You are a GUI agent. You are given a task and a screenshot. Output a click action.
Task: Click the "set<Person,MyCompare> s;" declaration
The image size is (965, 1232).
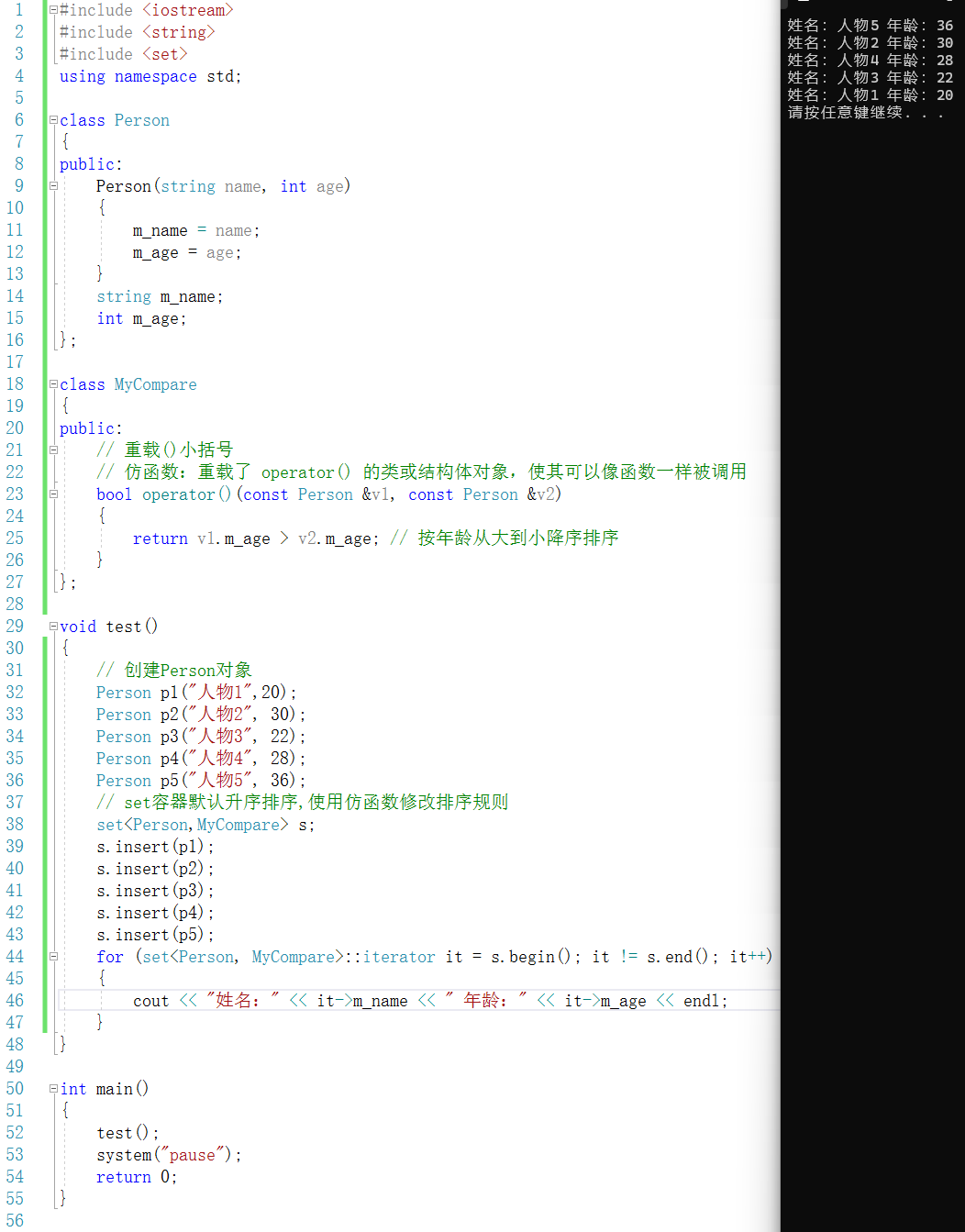pos(205,825)
